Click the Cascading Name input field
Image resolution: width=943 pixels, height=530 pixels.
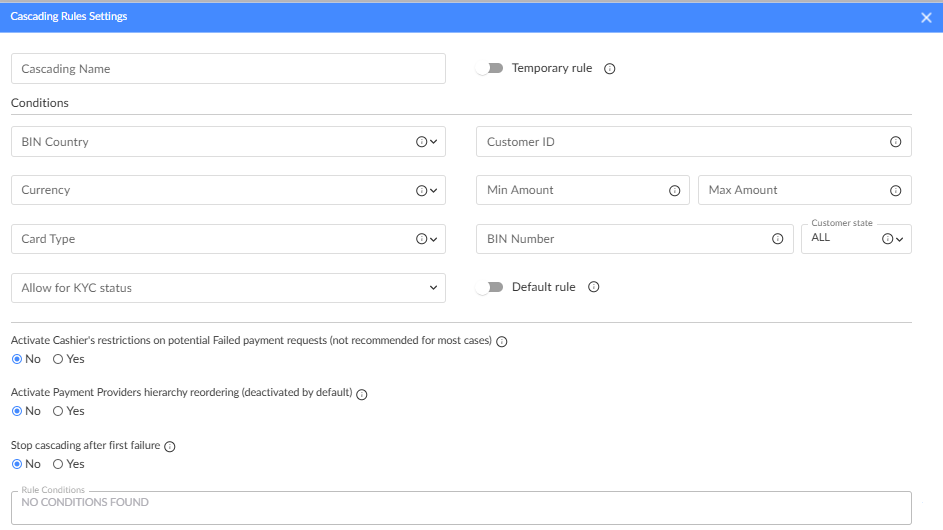pos(228,69)
